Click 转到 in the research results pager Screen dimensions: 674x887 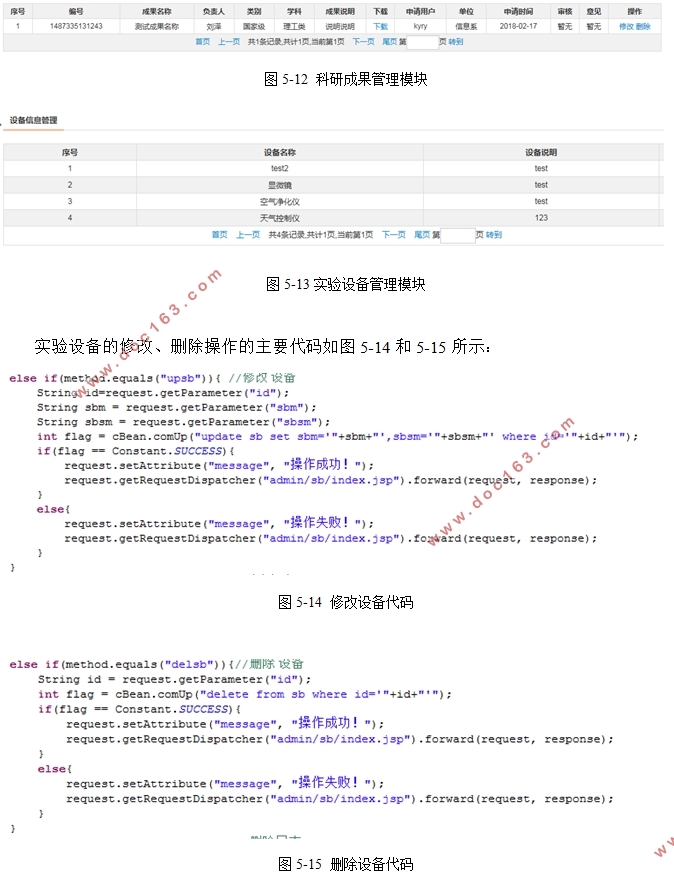pyautogui.click(x=456, y=42)
